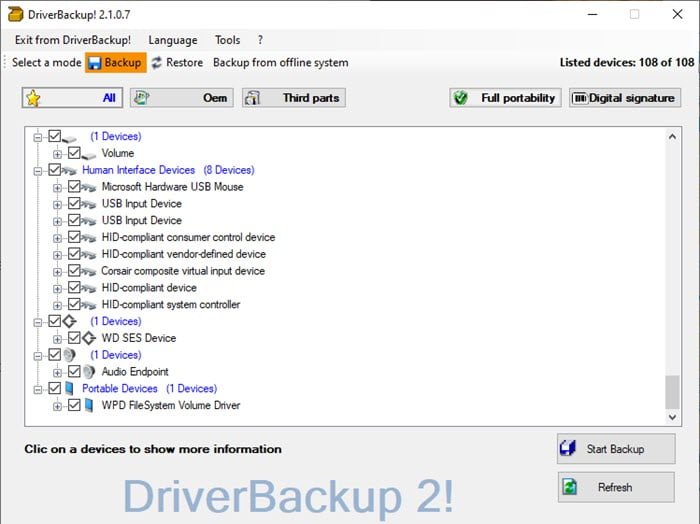The image size is (700, 524).
Task: Click the Restore arrows icon
Action: pyautogui.click(x=156, y=62)
